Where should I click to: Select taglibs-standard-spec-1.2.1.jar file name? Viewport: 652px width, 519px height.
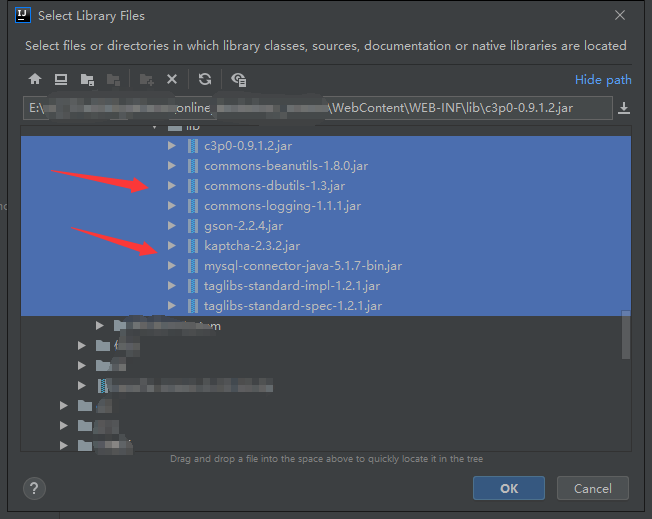(x=293, y=306)
